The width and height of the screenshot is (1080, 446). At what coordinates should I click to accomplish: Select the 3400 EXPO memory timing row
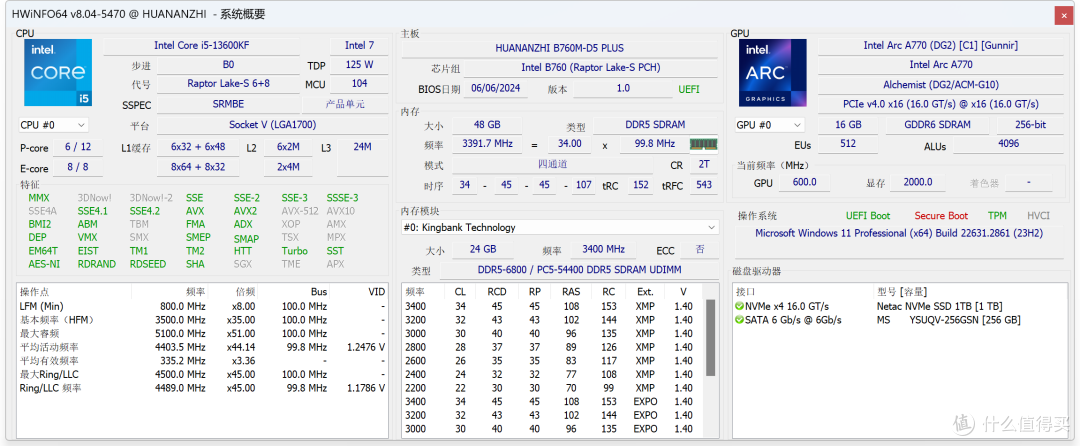click(553, 401)
